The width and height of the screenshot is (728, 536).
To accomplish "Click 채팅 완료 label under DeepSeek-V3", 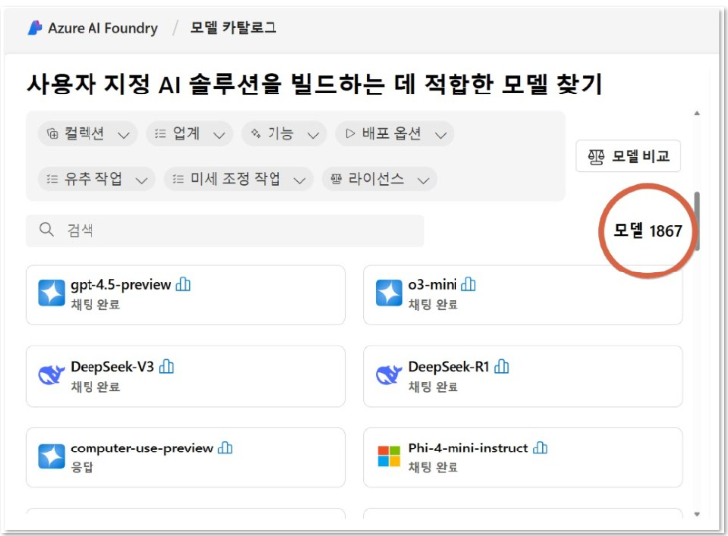I will (x=95, y=386).
